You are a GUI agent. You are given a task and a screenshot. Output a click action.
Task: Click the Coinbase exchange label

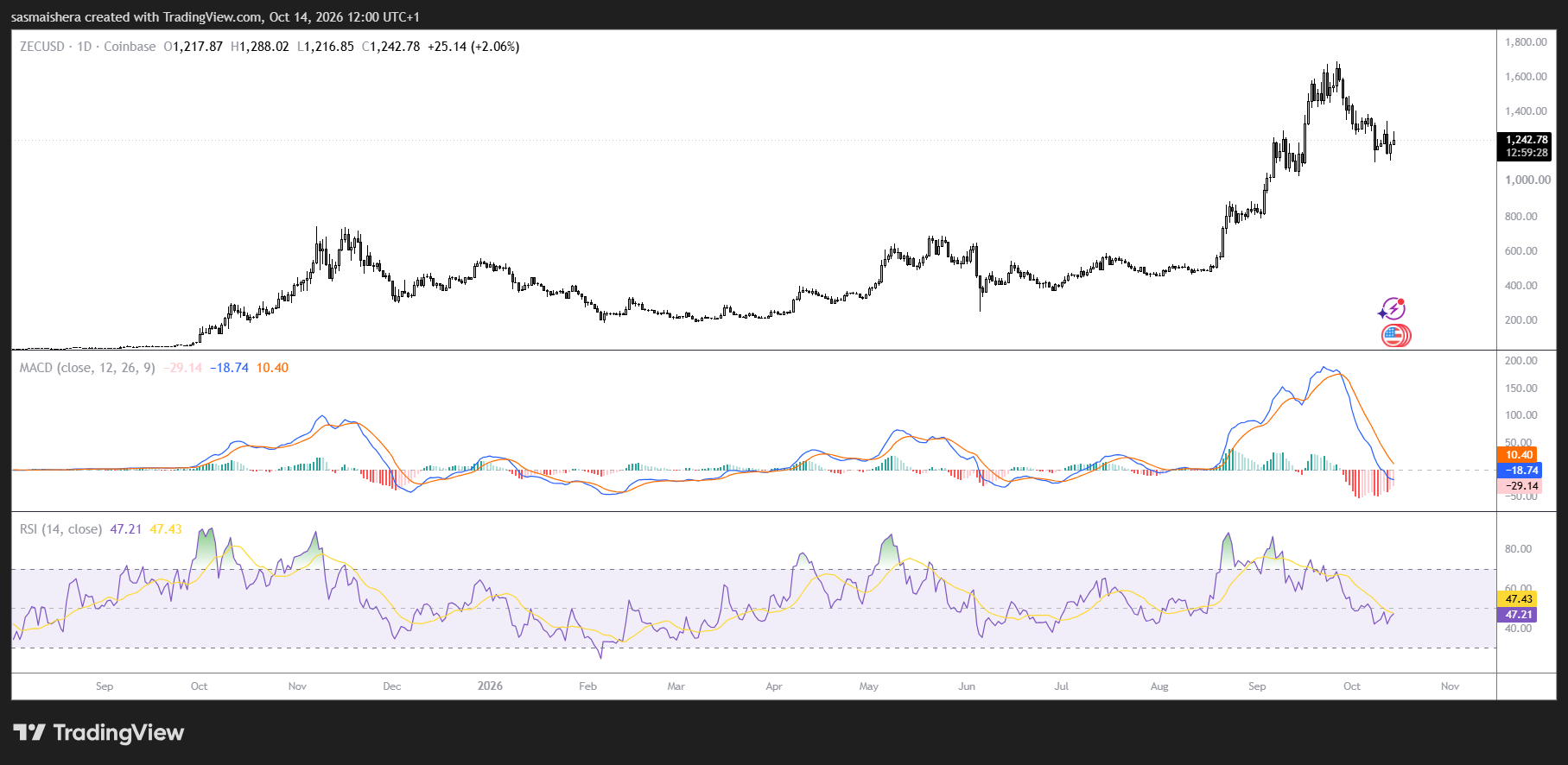pyautogui.click(x=130, y=47)
